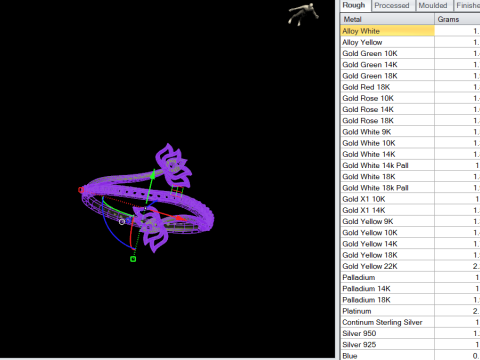
Task: Select Continum Sterling Silver row
Action: 410,322
